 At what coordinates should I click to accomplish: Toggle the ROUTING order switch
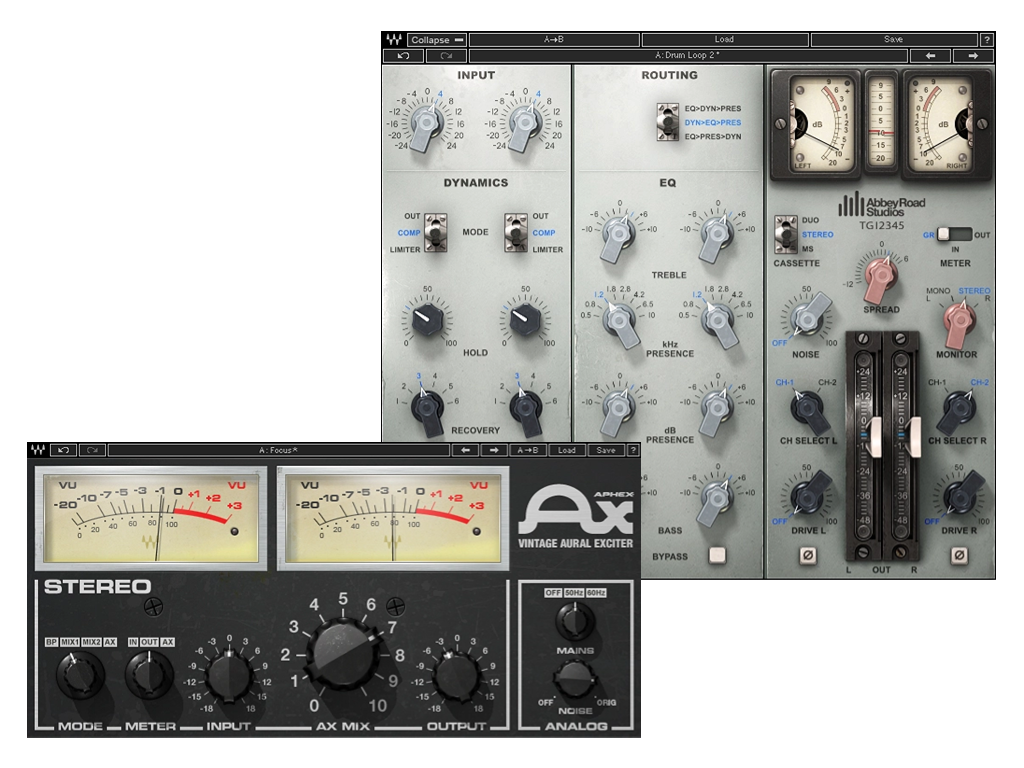coord(667,122)
